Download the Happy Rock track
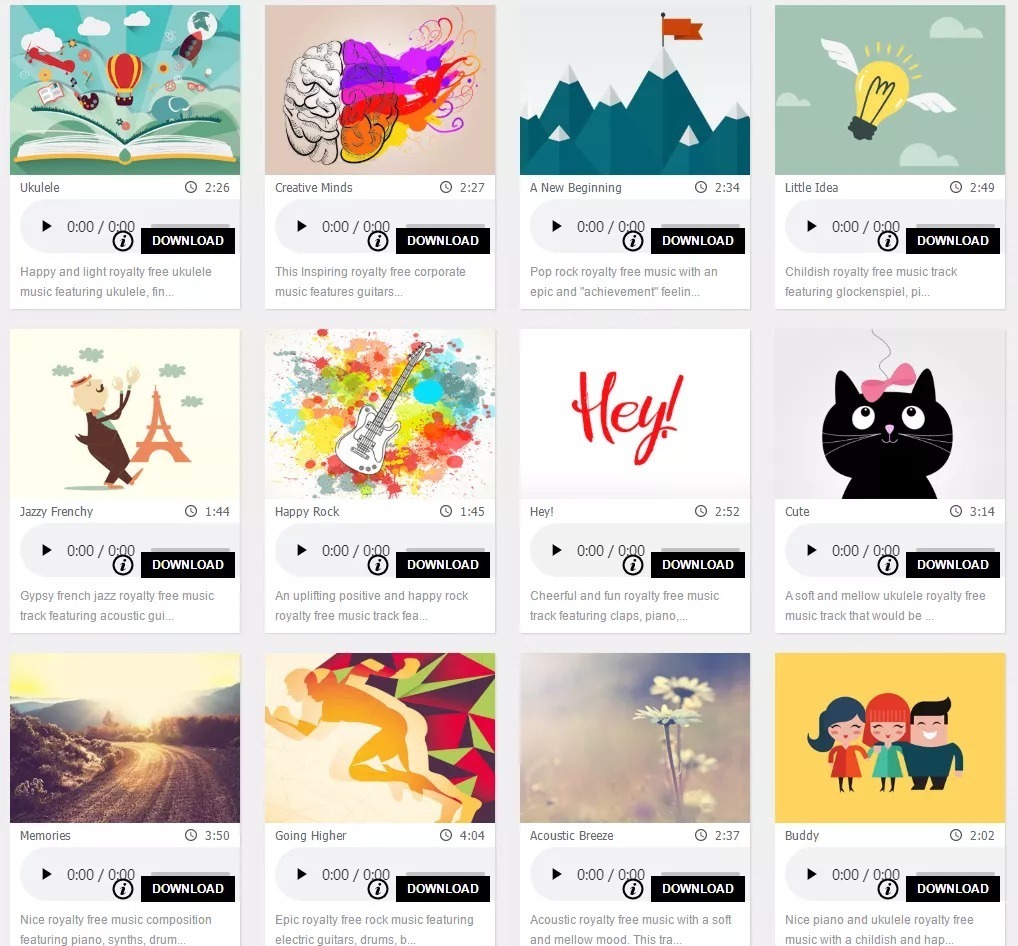This screenshot has width=1018, height=946. [443, 565]
